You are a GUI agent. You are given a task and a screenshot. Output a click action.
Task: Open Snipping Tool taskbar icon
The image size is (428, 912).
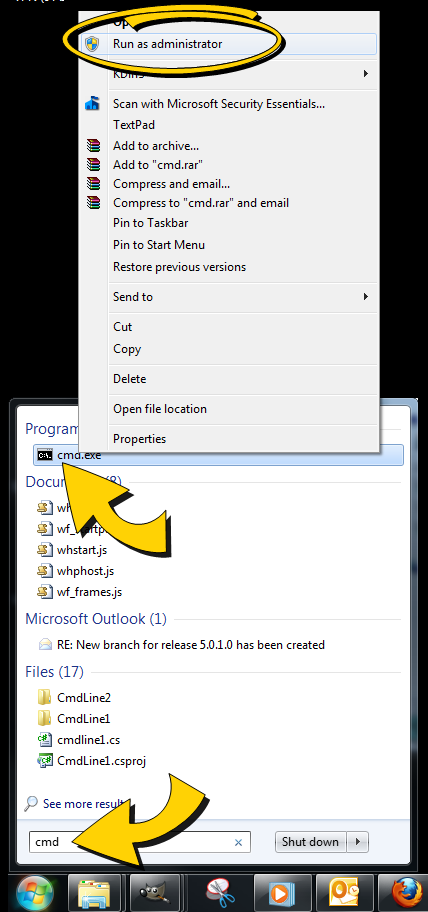click(x=220, y=893)
